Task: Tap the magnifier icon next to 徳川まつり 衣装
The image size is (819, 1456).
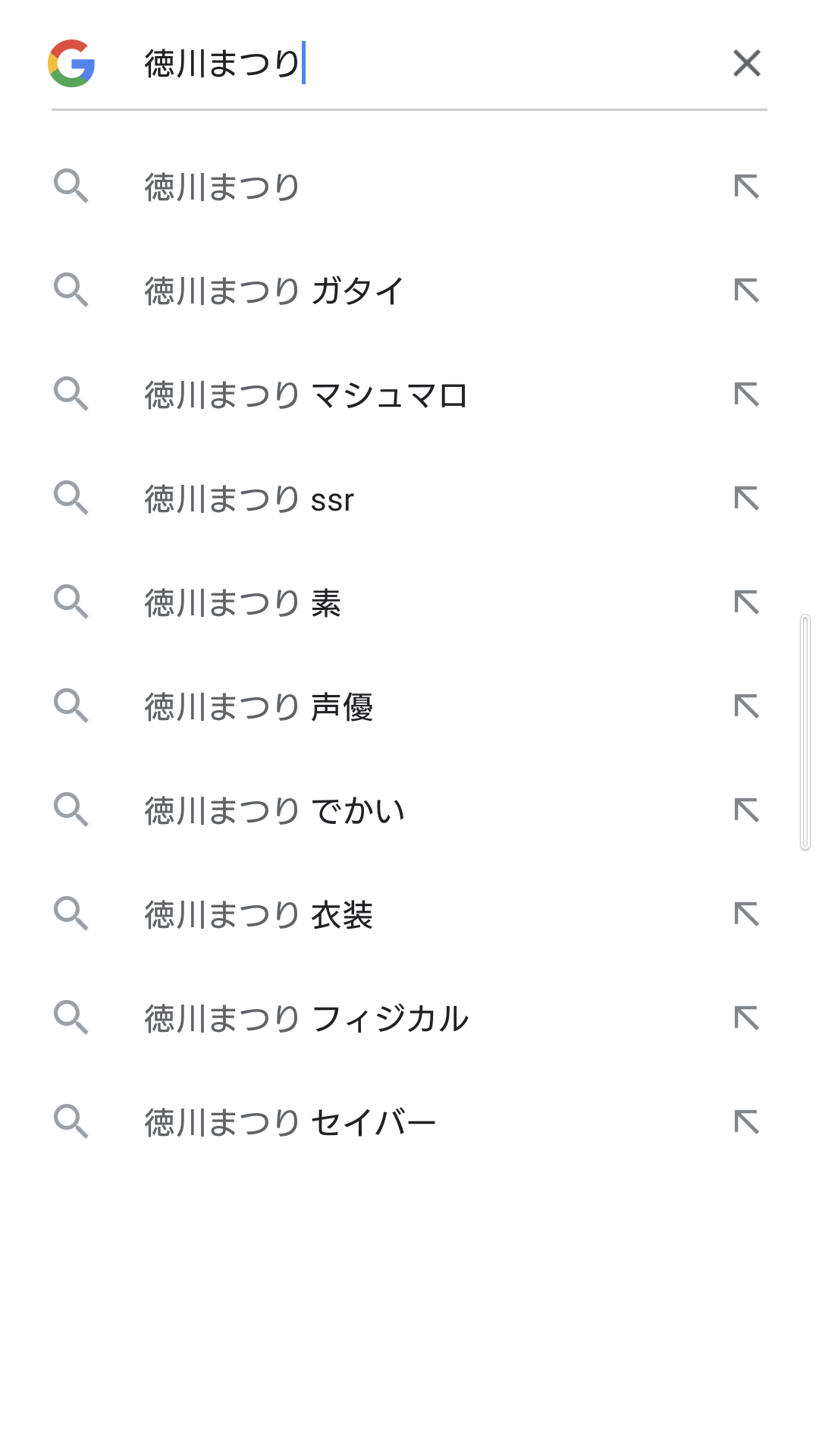Action: (x=71, y=914)
